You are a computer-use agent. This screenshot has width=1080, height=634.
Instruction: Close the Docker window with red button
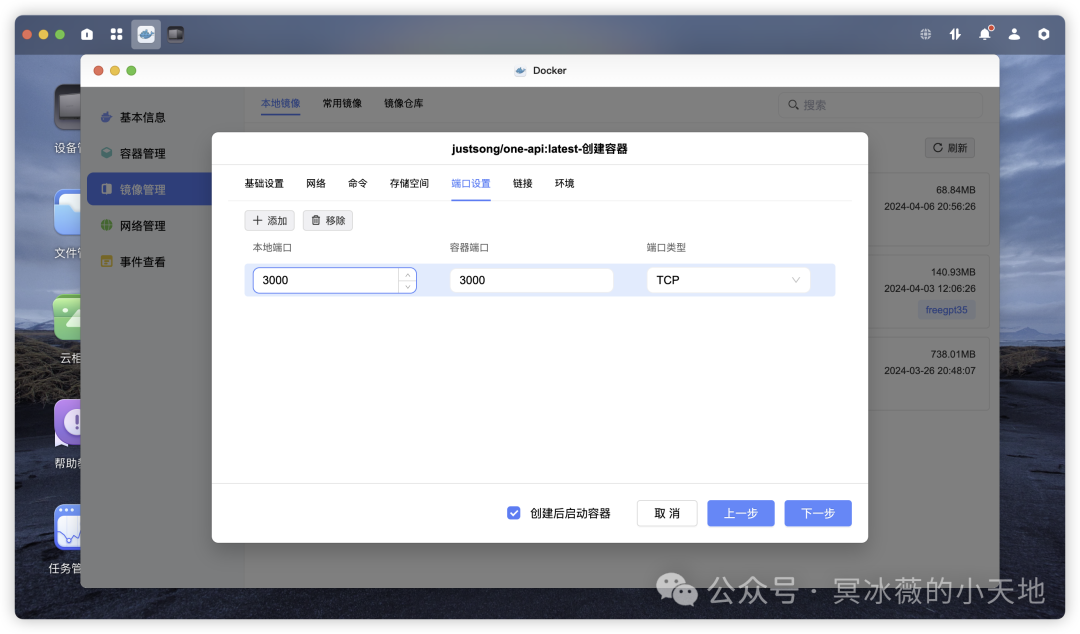(98, 70)
